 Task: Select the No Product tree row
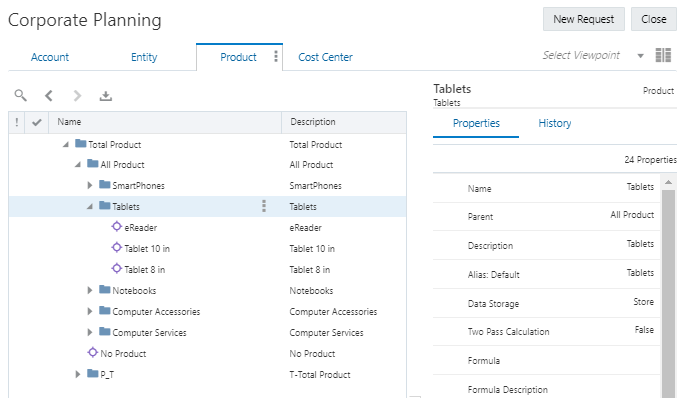(x=207, y=354)
